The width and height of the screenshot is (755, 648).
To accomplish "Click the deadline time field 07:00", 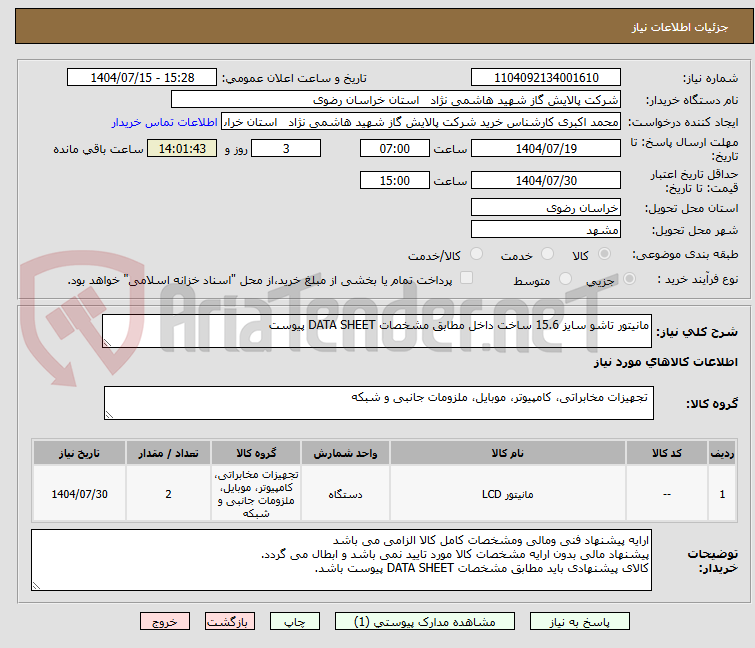I will tap(394, 149).
